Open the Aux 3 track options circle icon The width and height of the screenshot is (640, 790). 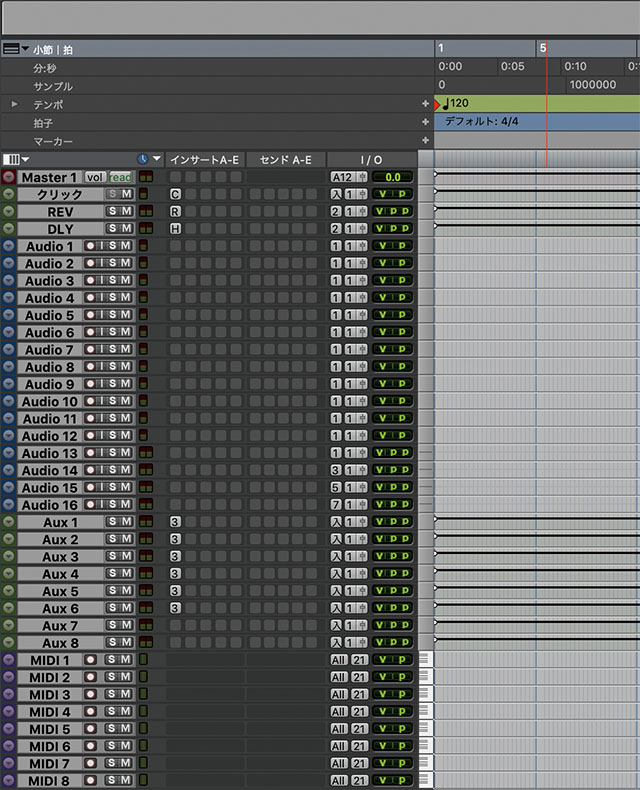(x=9, y=556)
